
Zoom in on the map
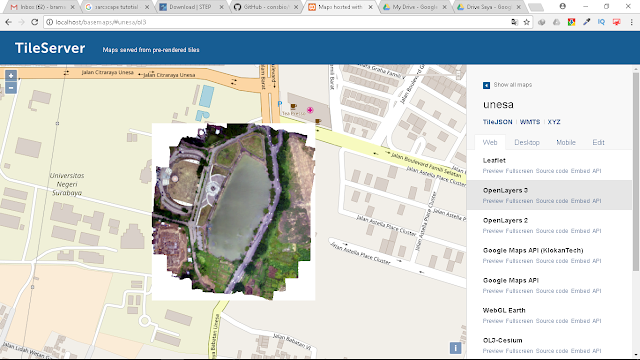[11, 76]
